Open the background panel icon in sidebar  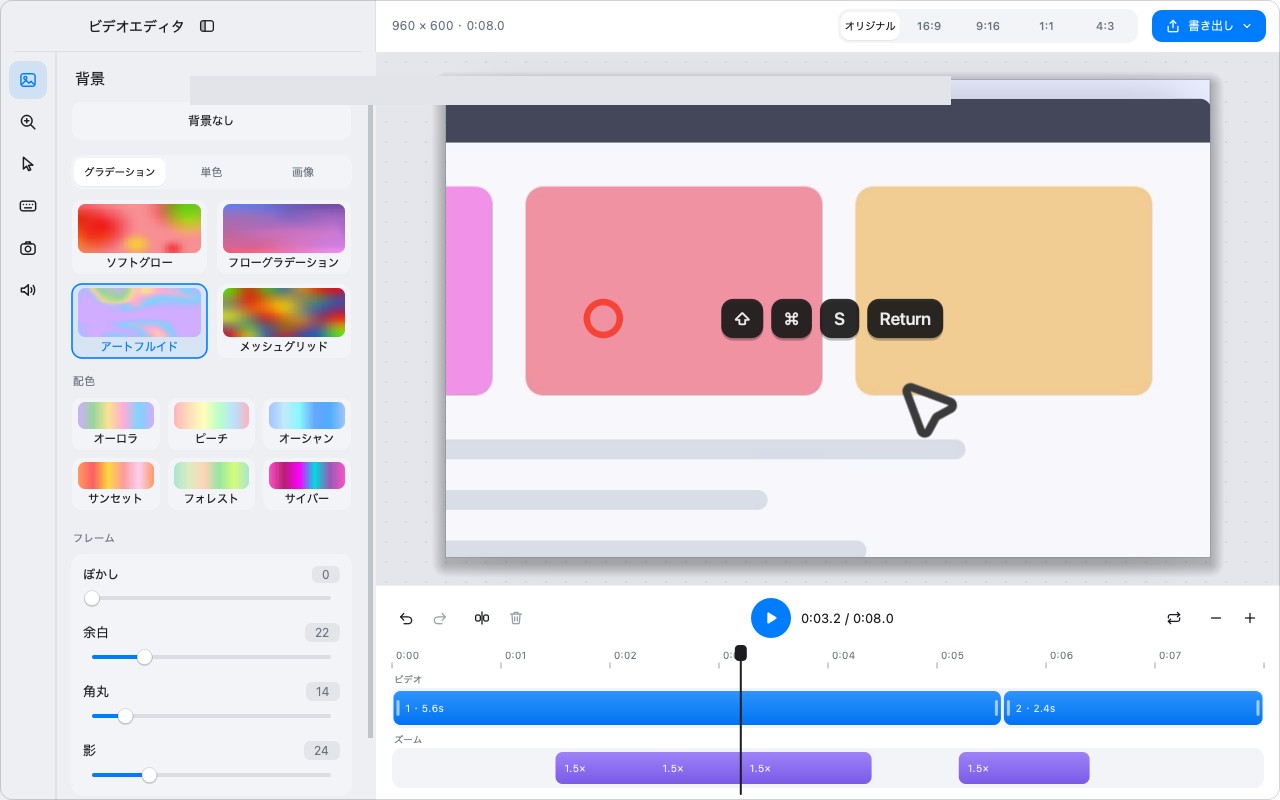28,80
